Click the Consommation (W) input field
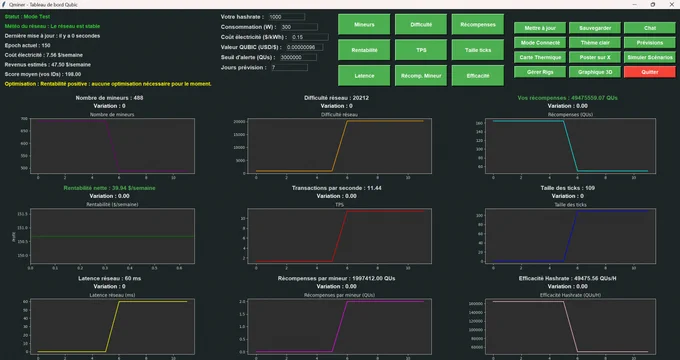The height and width of the screenshot is (360, 680). click(x=299, y=27)
